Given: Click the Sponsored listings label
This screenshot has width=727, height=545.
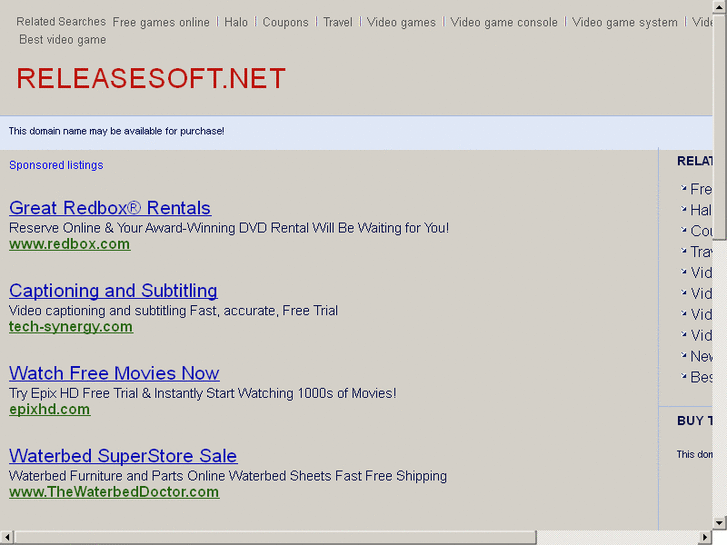Looking at the screenshot, I should (56, 165).
